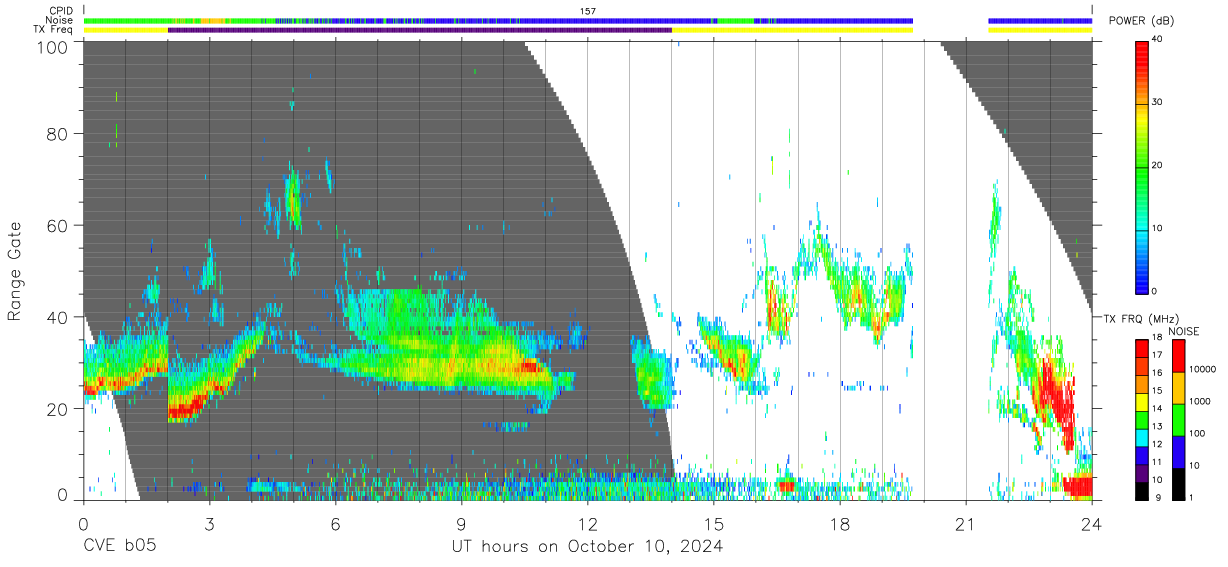Click y-axis tick label '80'

pos(58,134)
